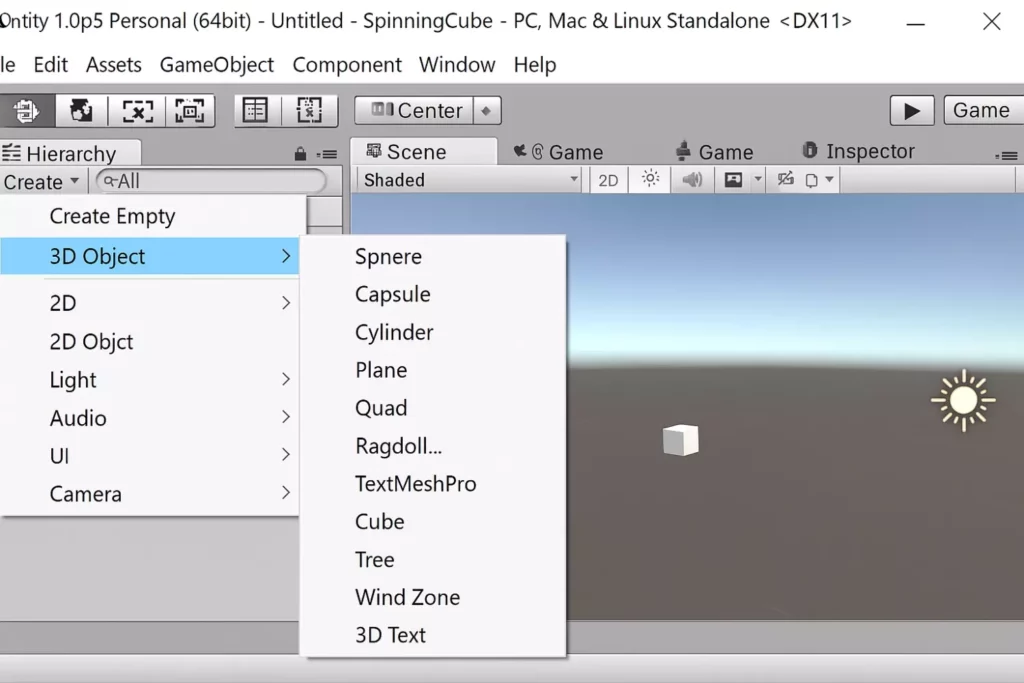This screenshot has width=1024, height=683.
Task: Open the Shaded draw mode dropdown
Action: [x=470, y=180]
